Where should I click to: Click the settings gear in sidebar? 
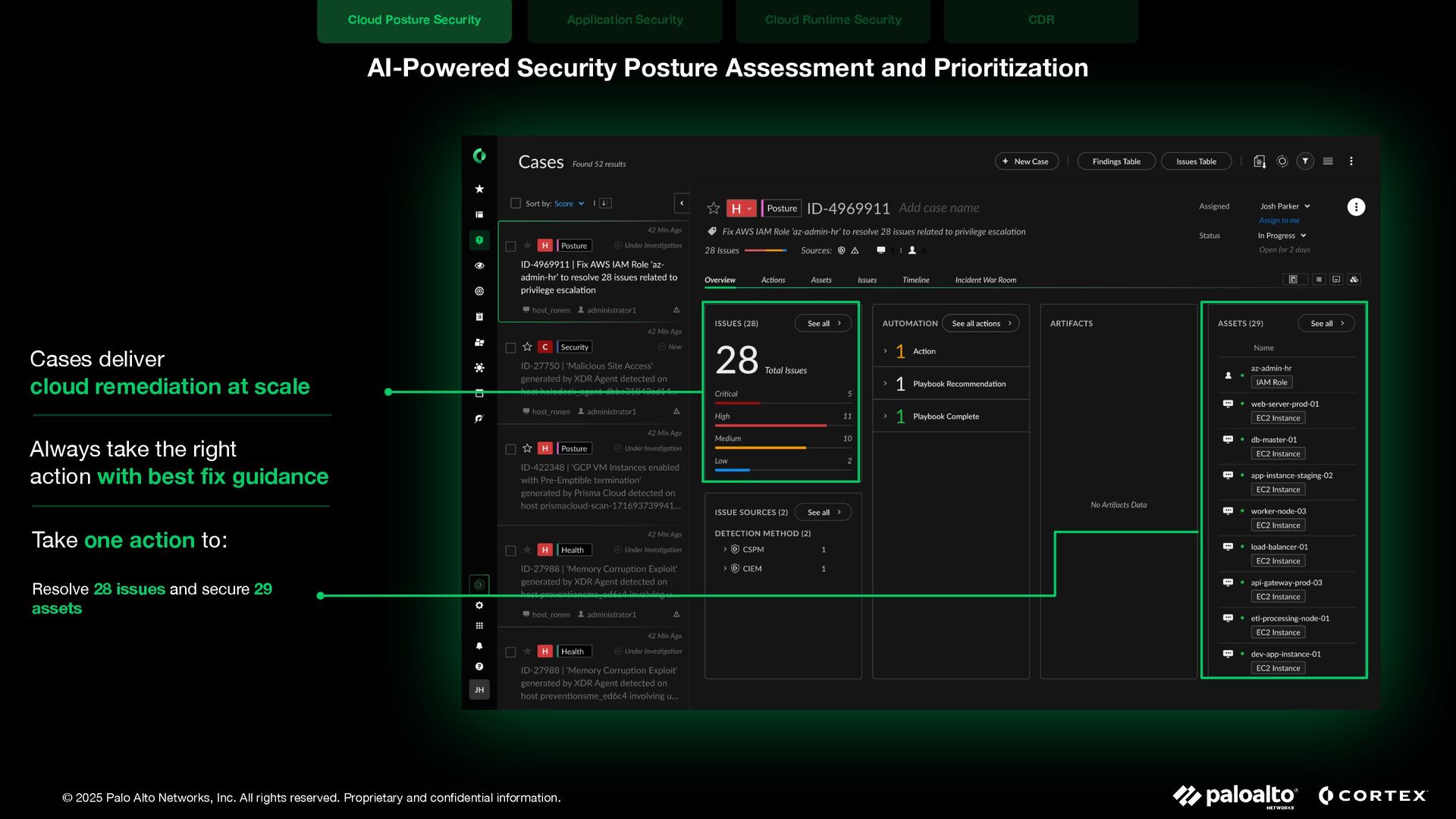[479, 605]
